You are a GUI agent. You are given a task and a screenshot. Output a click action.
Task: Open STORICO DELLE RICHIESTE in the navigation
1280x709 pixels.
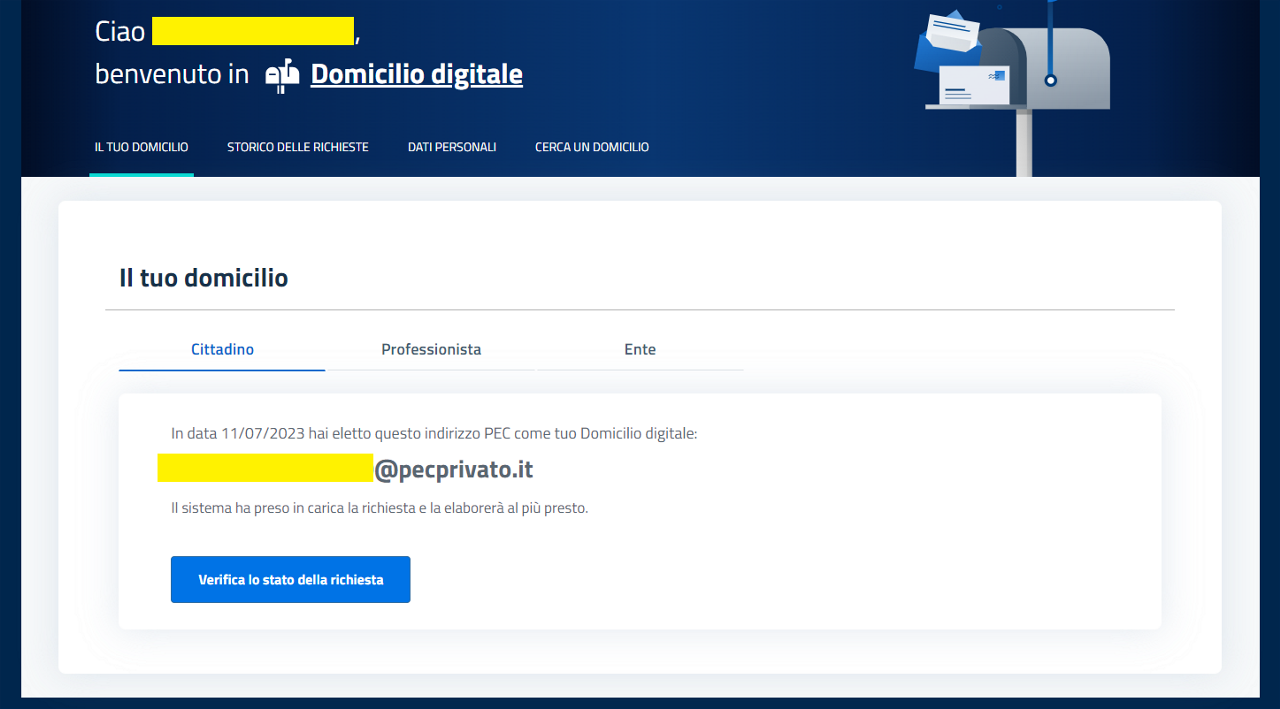click(x=297, y=147)
